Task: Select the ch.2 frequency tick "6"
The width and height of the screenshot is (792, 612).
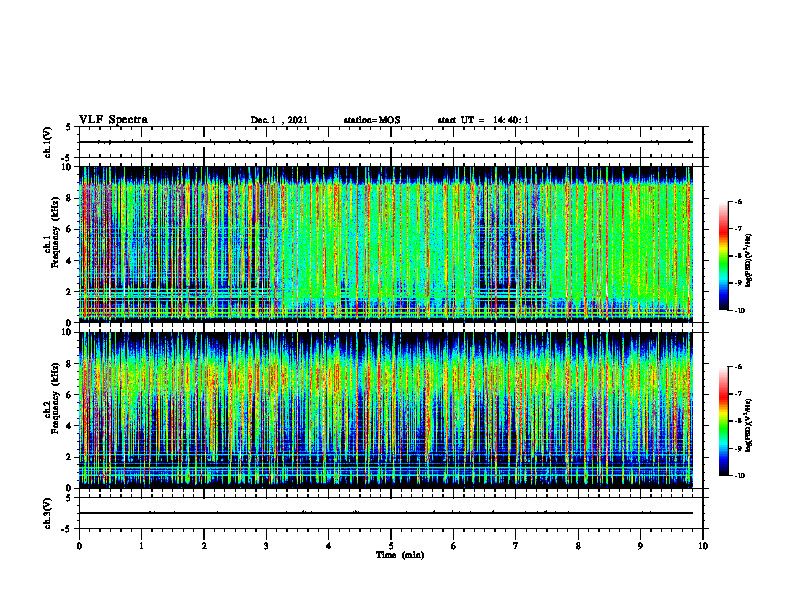Action: [69, 395]
